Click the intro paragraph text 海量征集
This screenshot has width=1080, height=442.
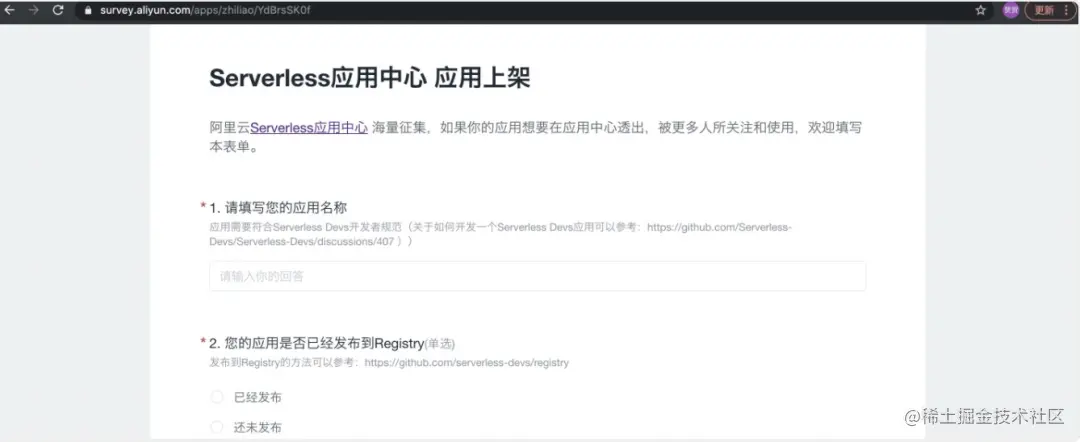click(397, 127)
